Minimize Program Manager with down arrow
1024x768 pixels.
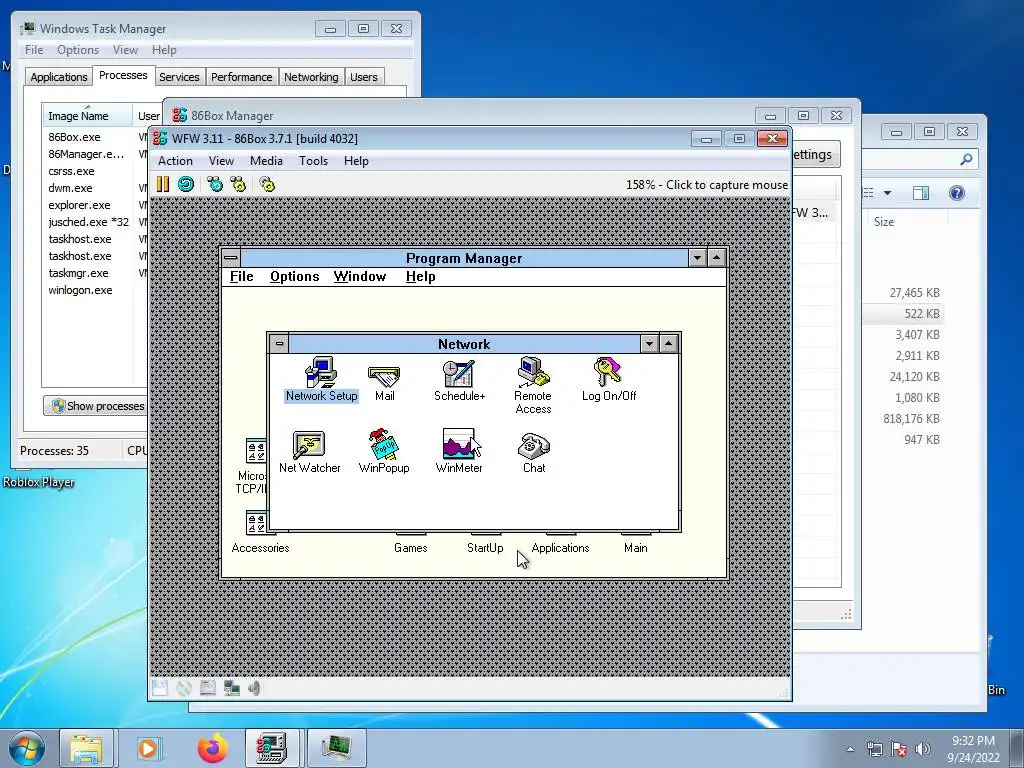[x=697, y=257]
